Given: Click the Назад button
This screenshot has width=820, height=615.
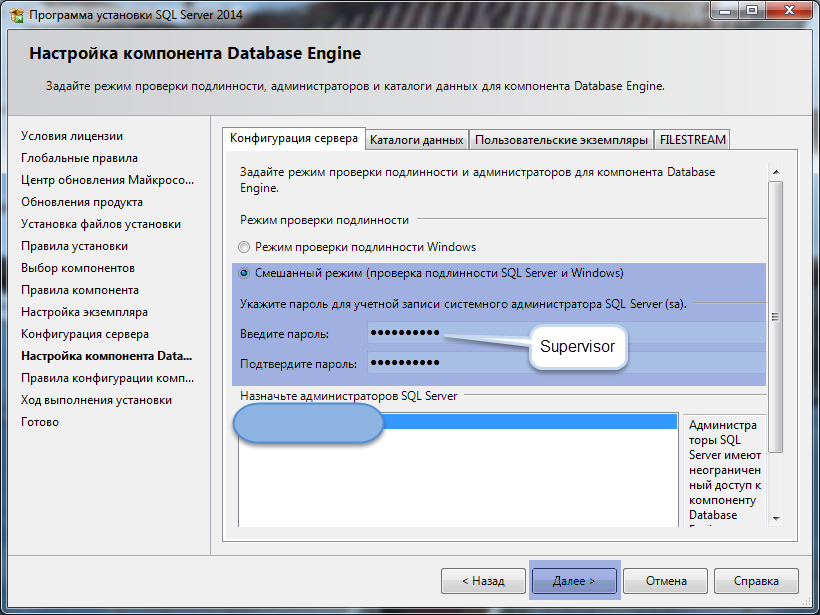Looking at the screenshot, I should pyautogui.click(x=483, y=581).
